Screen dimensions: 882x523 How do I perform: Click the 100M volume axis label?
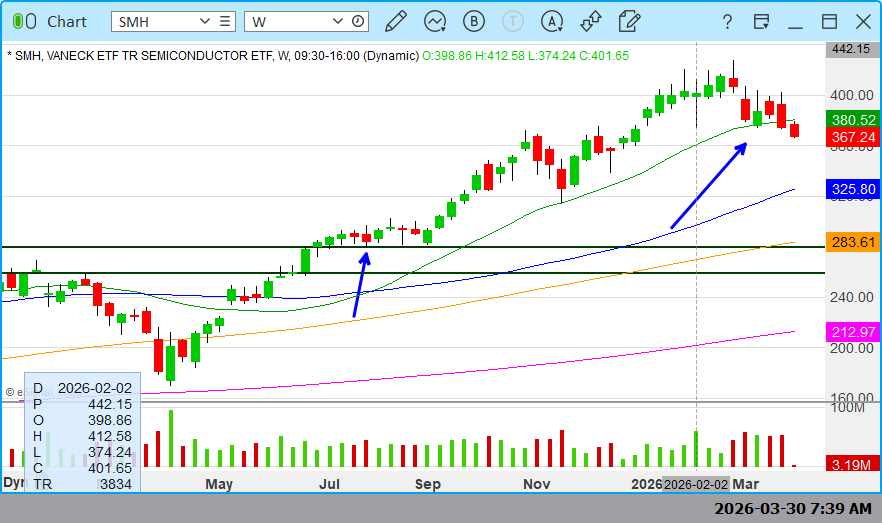(x=848, y=407)
